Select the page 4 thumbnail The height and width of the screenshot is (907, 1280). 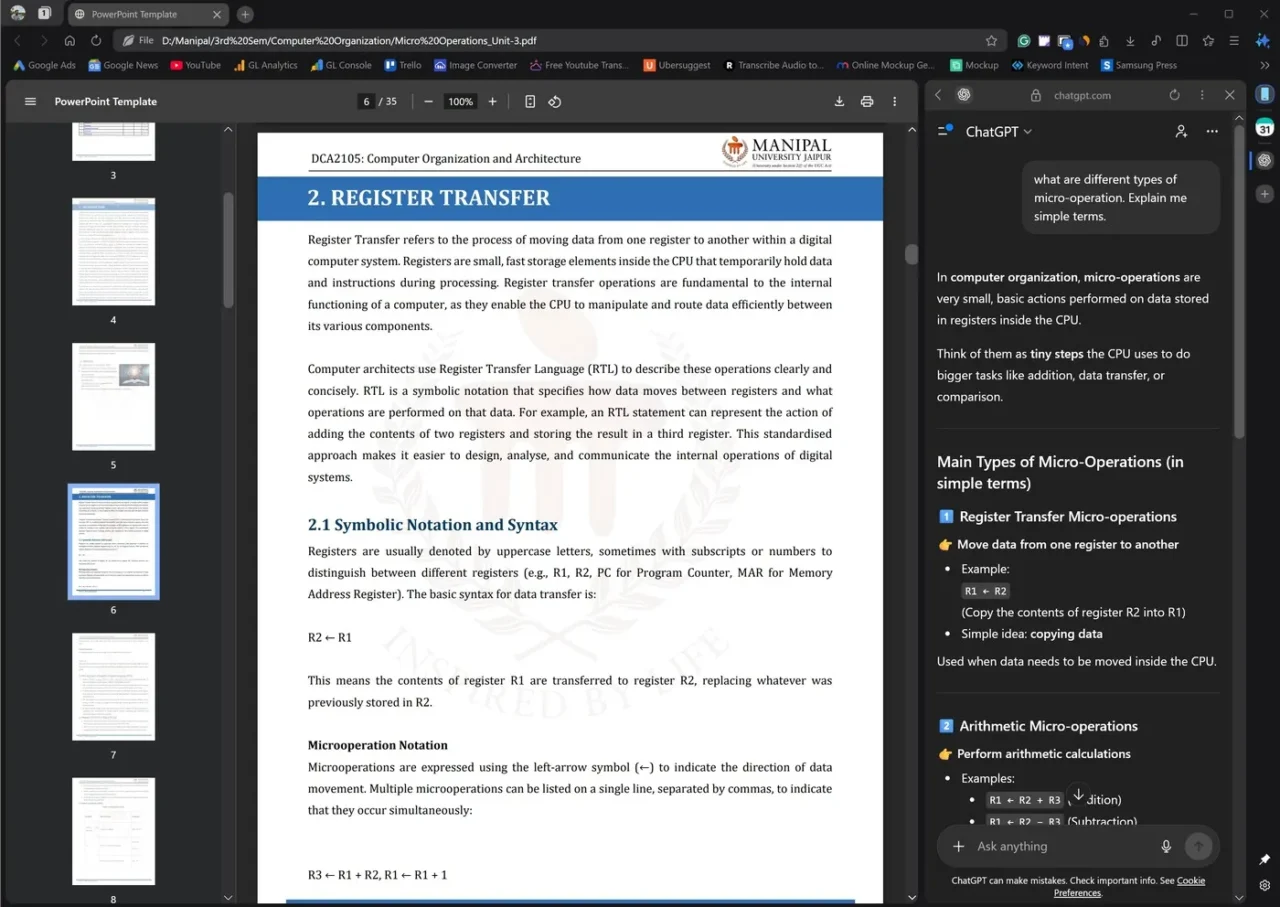pyautogui.click(x=113, y=252)
